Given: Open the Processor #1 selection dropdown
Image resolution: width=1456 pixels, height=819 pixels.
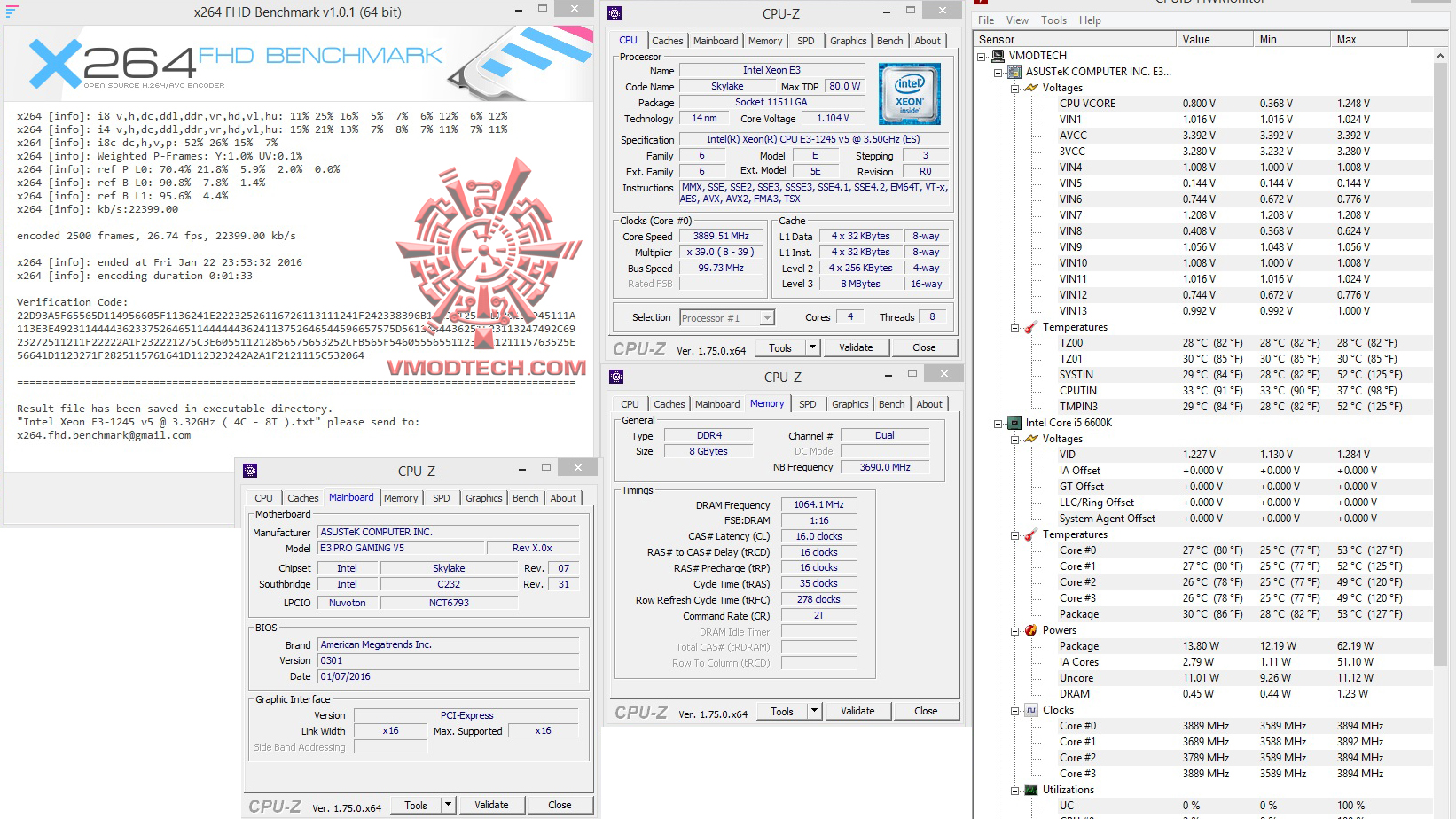Looking at the screenshot, I should pyautogui.click(x=766, y=317).
